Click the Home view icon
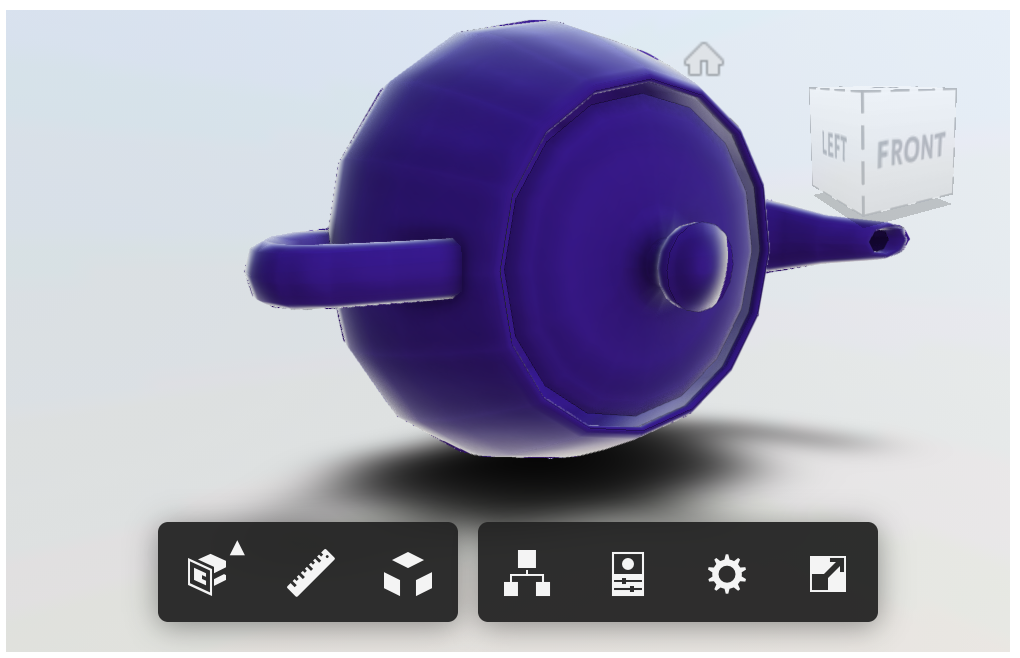 coord(704,59)
